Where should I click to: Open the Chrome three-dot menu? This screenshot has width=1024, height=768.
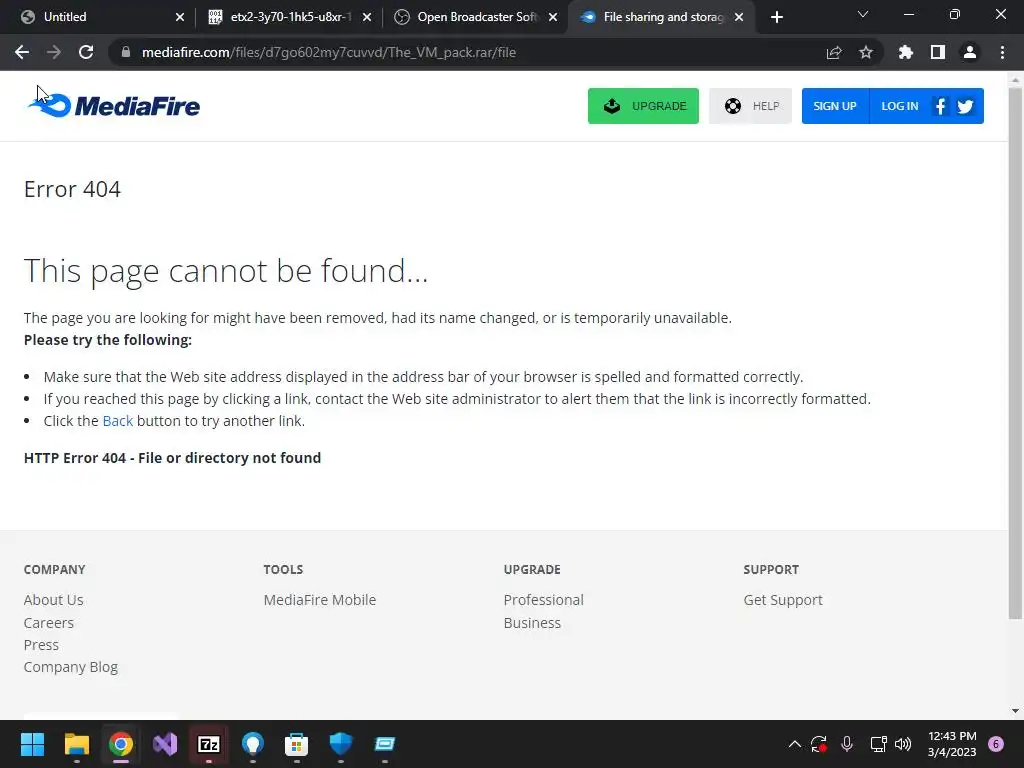coord(1002,52)
